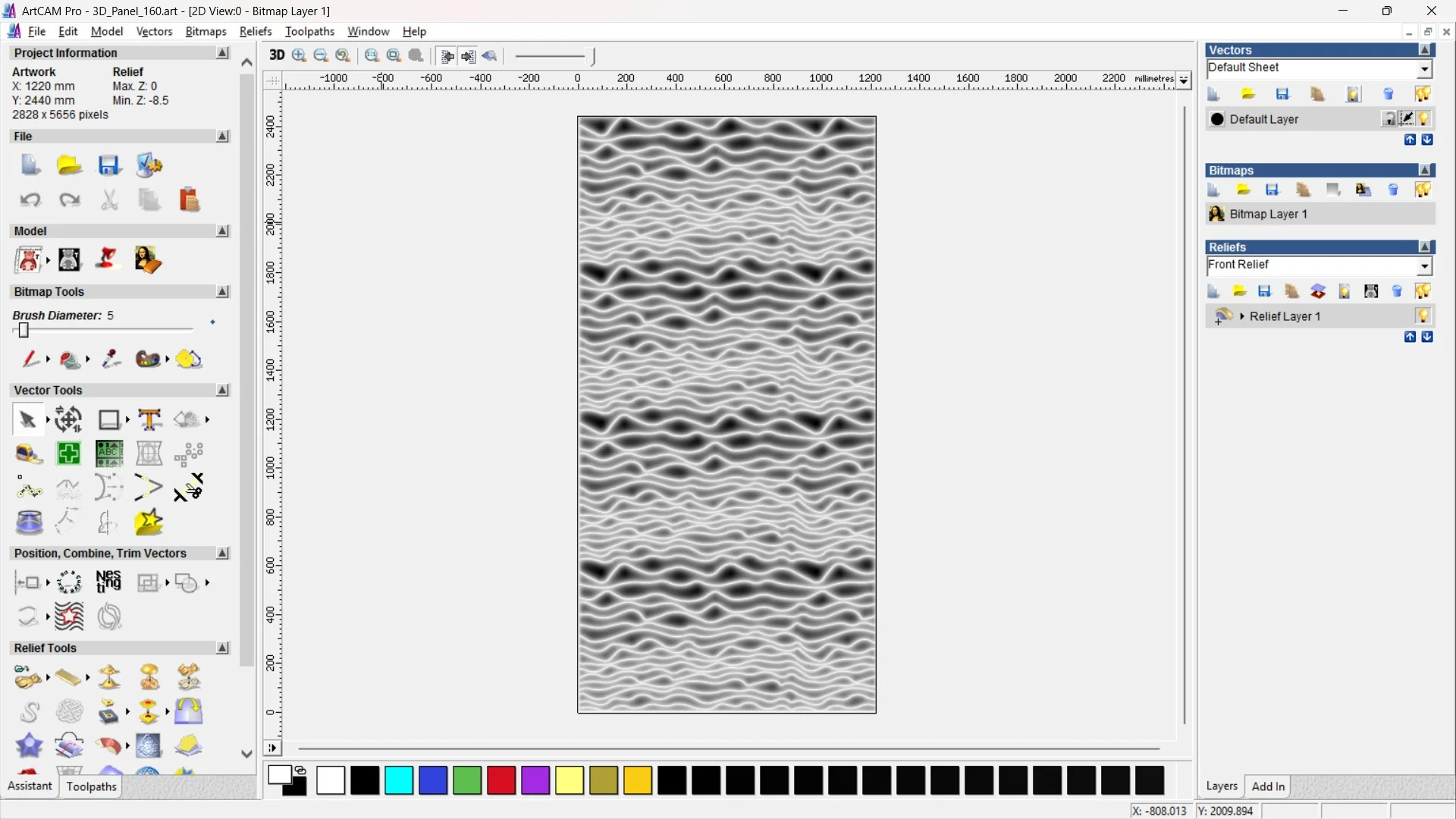The image size is (1456, 819).
Task: Click the 3D view button
Action: (x=277, y=55)
